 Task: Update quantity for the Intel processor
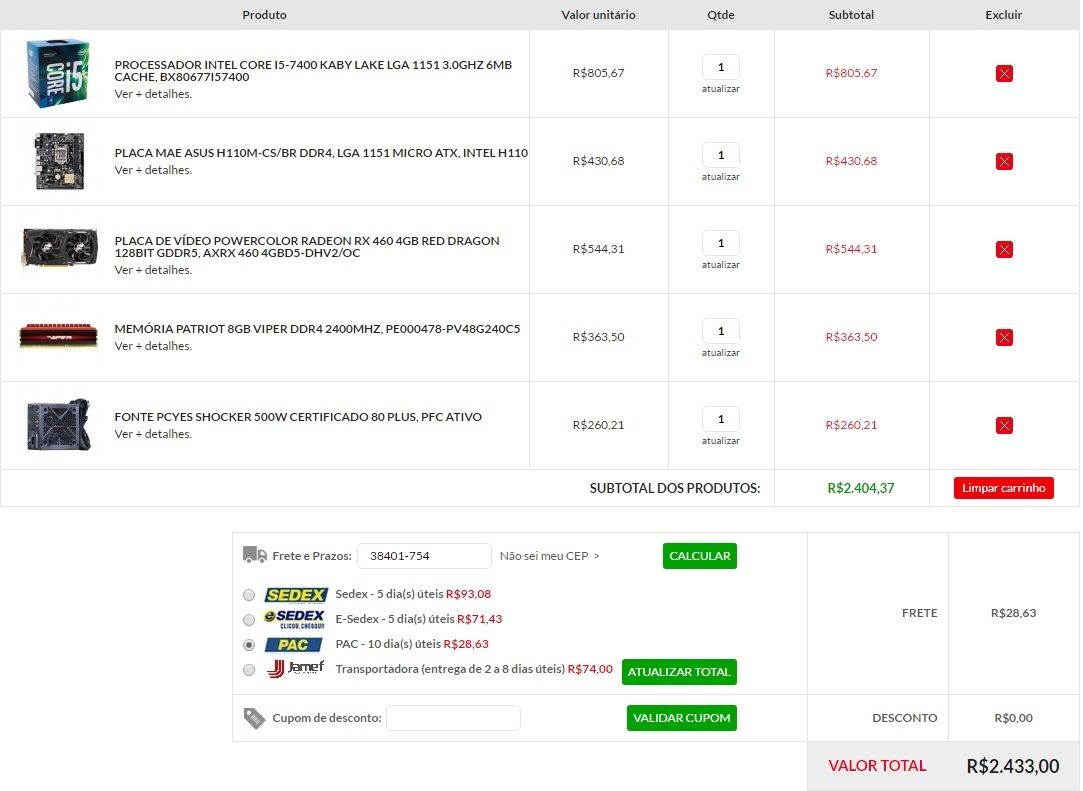720,89
